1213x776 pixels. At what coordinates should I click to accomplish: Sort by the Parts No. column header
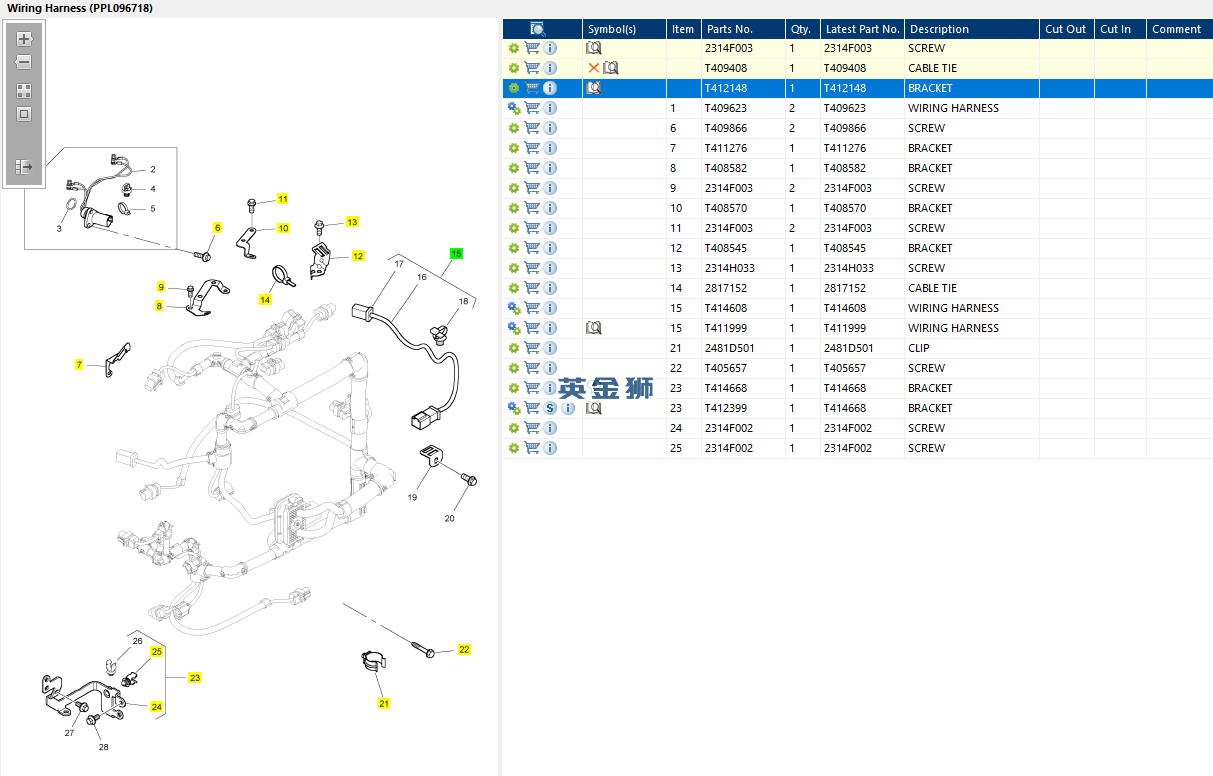(x=729, y=29)
